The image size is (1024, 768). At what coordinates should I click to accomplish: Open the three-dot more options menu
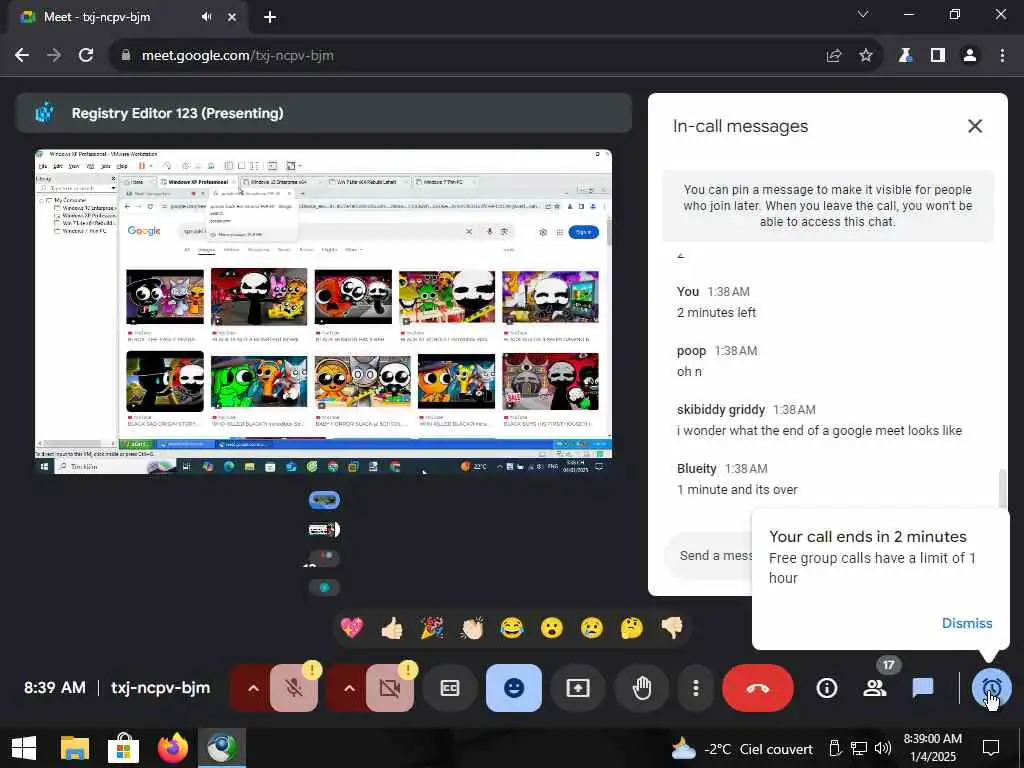click(x=696, y=688)
